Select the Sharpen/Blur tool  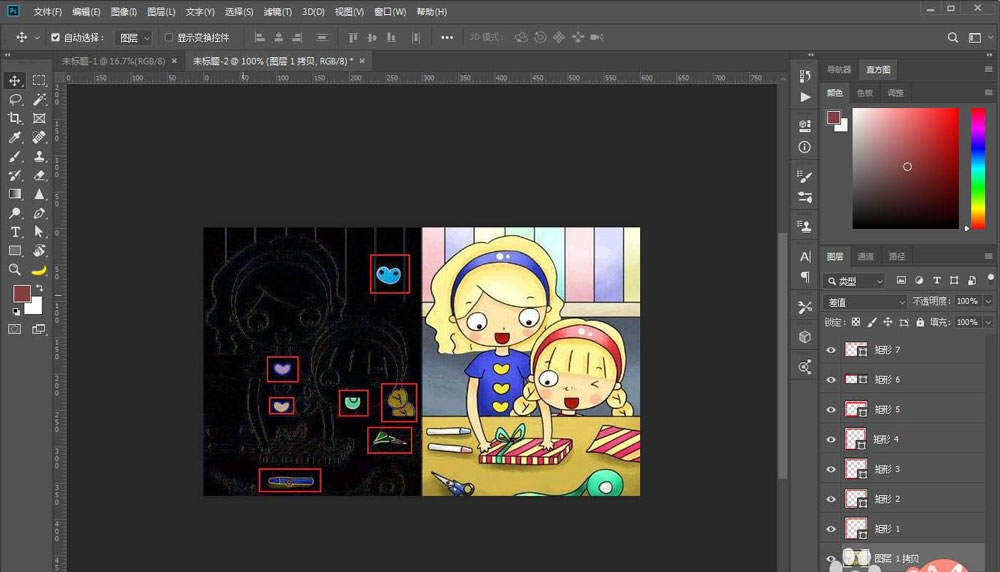click(x=39, y=194)
